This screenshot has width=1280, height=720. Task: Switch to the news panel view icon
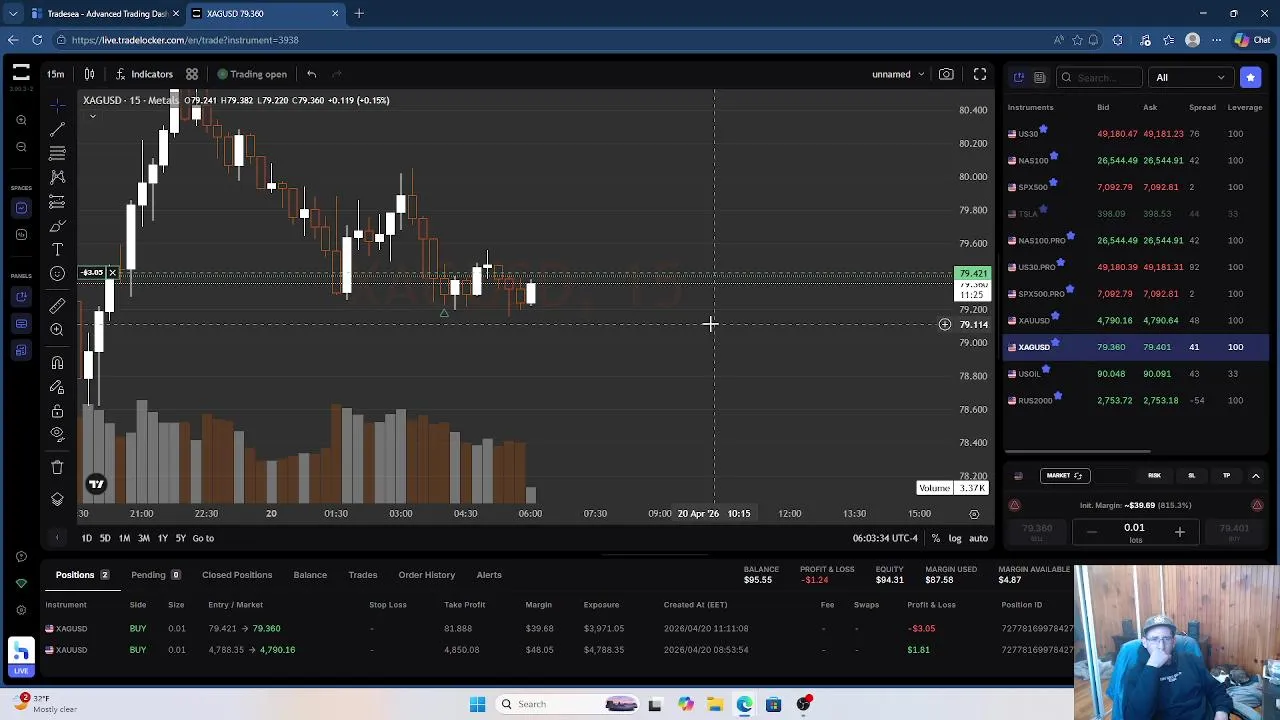tap(1040, 77)
